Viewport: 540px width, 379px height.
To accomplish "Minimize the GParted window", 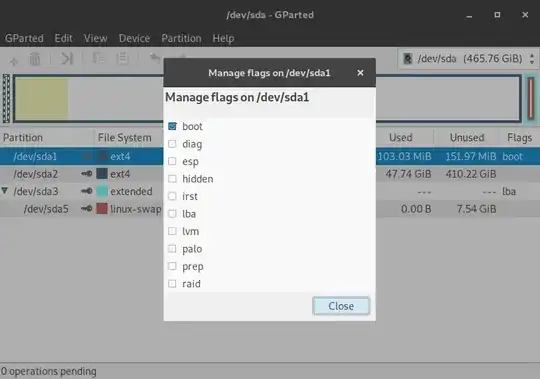I will pyautogui.click(x=469, y=15).
